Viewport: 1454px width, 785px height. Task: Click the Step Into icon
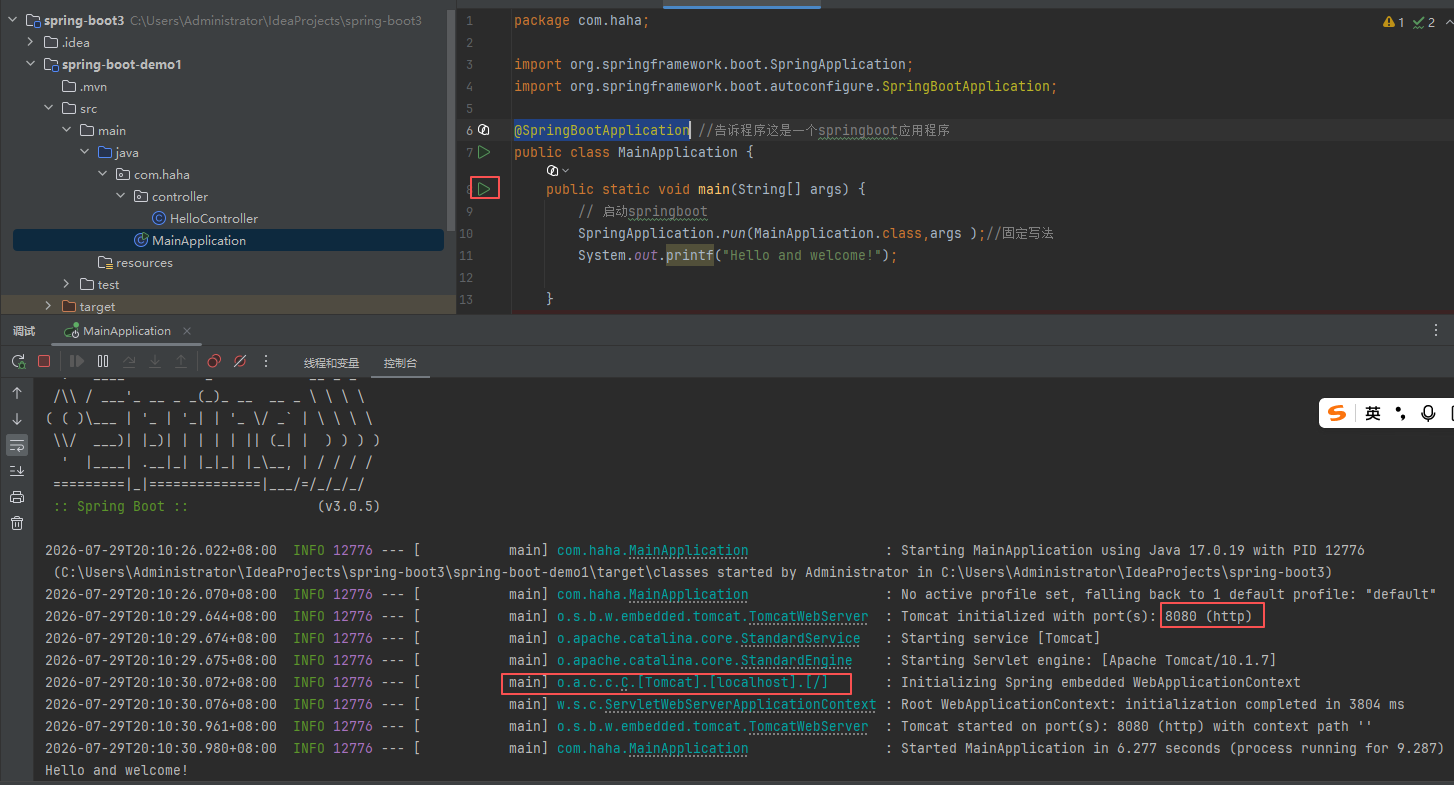tap(155, 361)
